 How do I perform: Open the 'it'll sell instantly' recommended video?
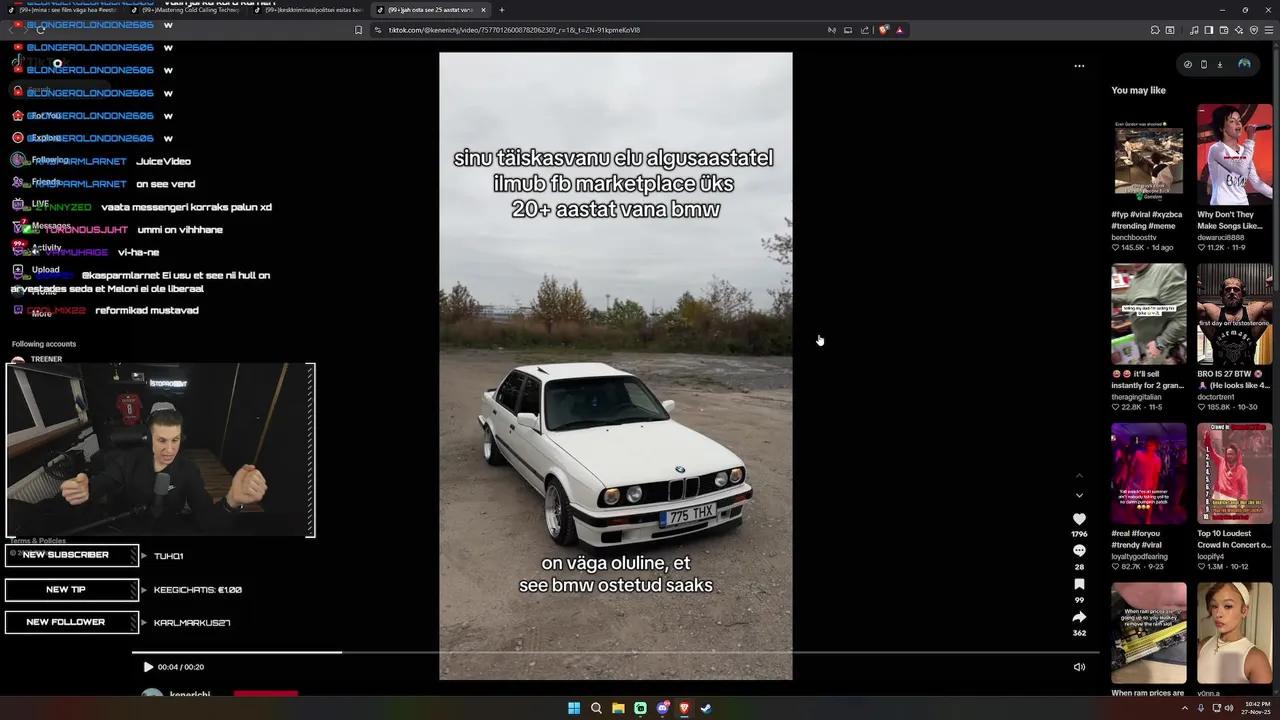pos(1148,314)
